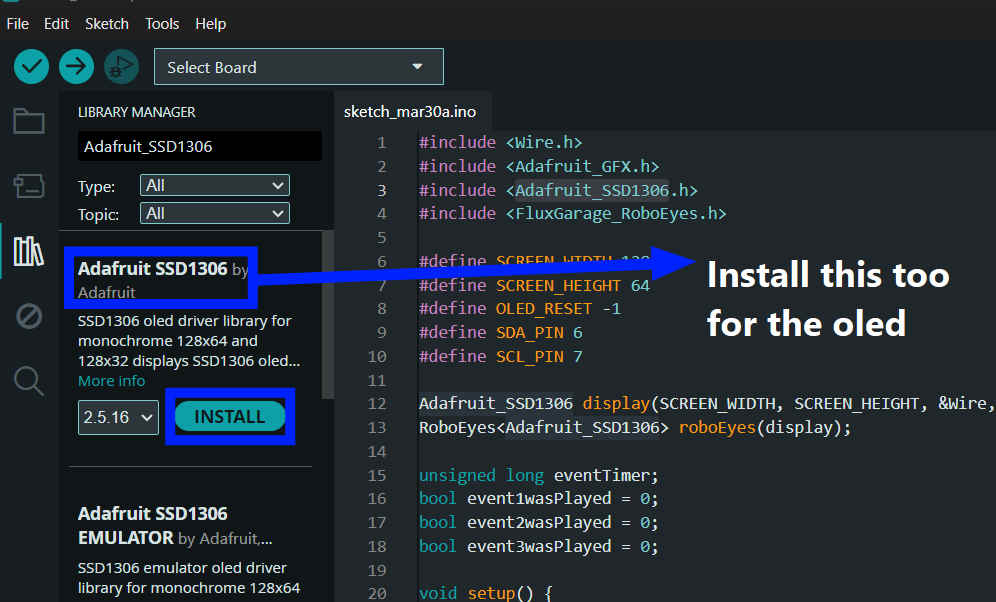
Task: Open the Topic filter dropdown
Action: [x=215, y=213]
